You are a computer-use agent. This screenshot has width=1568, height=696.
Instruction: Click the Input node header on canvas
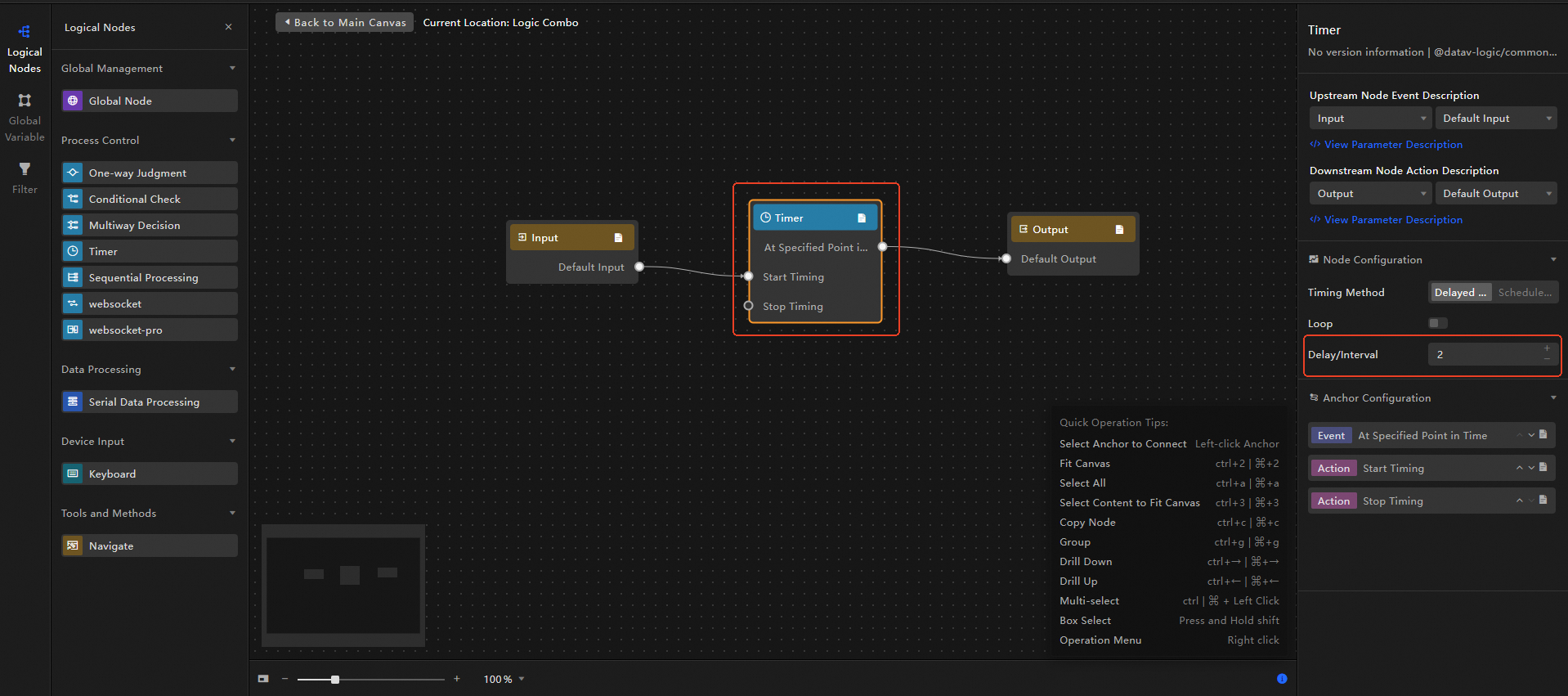(571, 237)
